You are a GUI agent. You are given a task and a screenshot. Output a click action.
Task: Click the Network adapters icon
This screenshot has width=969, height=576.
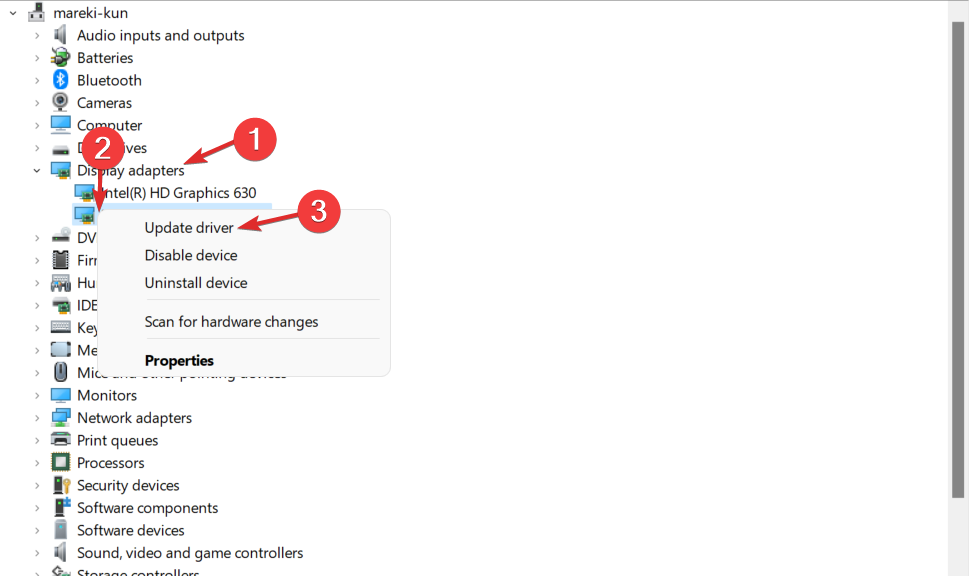click(x=61, y=418)
